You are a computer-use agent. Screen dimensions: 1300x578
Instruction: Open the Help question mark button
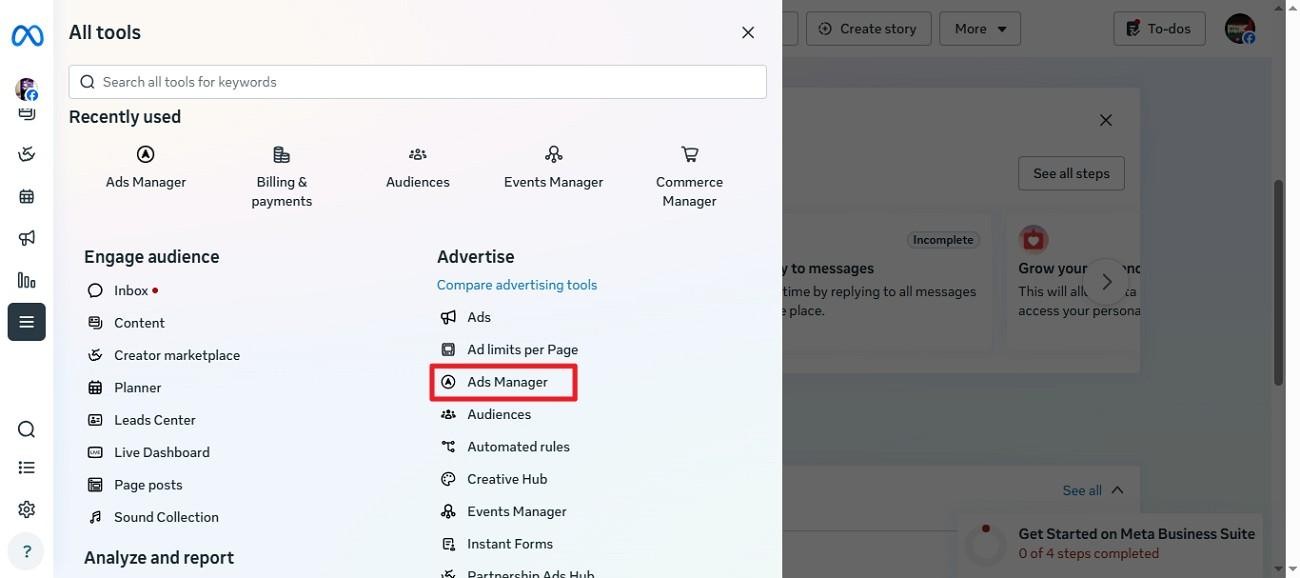[27, 552]
